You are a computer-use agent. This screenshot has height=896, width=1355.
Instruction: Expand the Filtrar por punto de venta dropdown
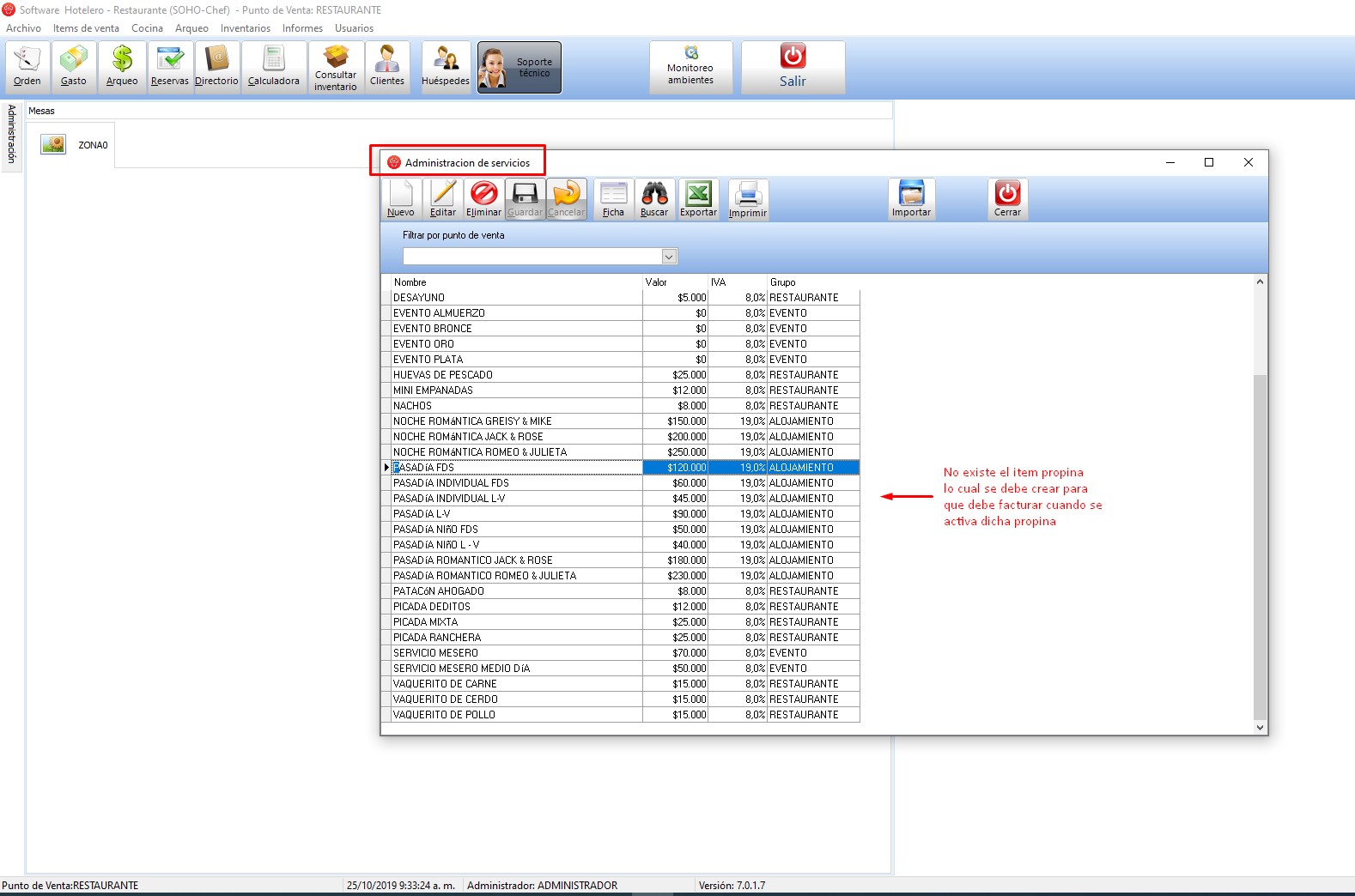coord(669,257)
